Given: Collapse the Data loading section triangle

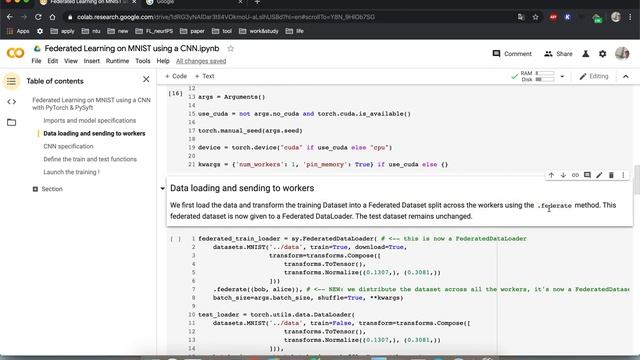Looking at the screenshot, I should pyautogui.click(x=162, y=189).
